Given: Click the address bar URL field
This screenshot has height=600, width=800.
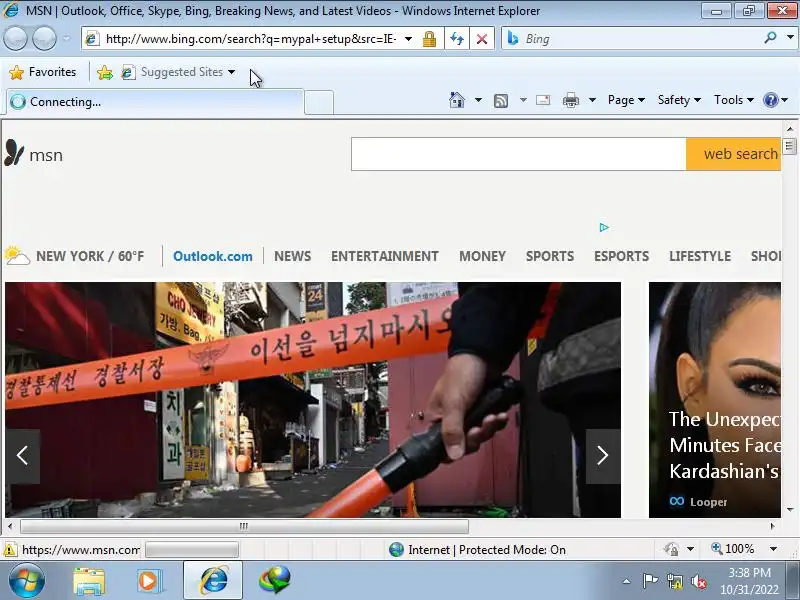Looking at the screenshot, I should [x=251, y=39].
